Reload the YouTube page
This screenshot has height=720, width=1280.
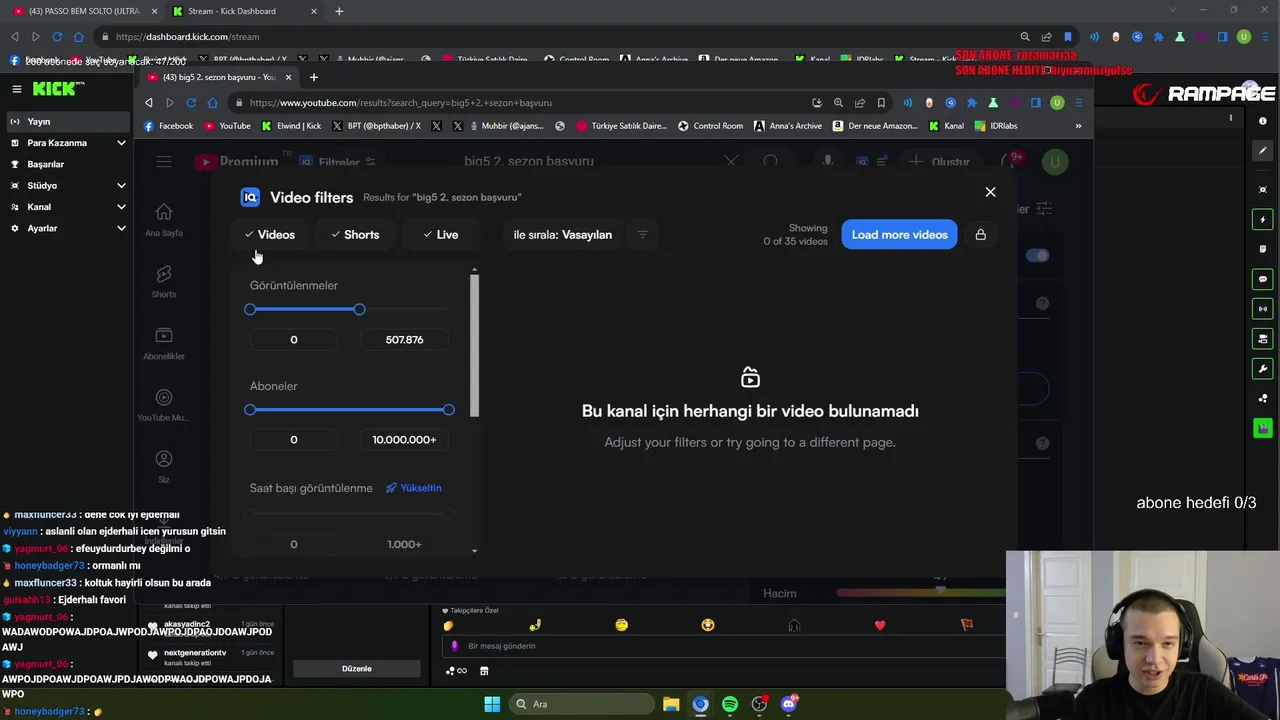point(191,102)
